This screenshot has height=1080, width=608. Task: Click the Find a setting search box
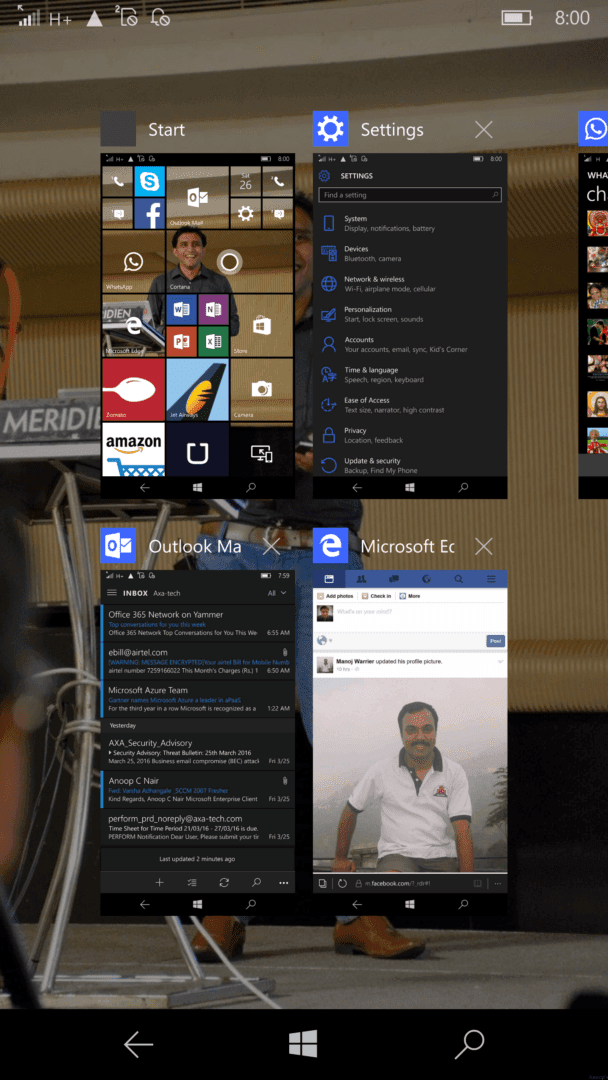pos(410,195)
